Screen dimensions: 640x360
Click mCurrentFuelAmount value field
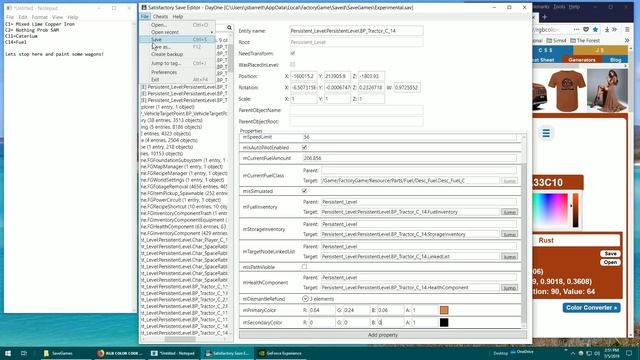tap(409, 158)
